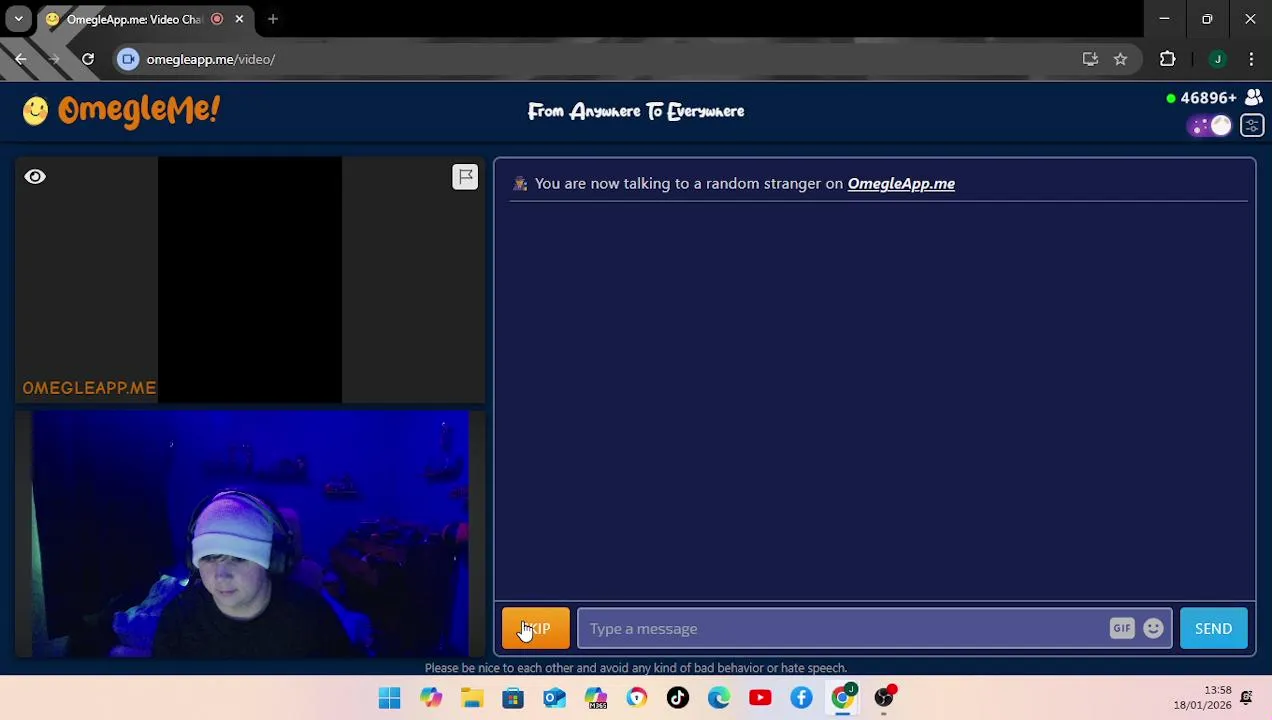The width and height of the screenshot is (1272, 720).
Task: Close the OmegleApp.me tab
Action: 239,19
